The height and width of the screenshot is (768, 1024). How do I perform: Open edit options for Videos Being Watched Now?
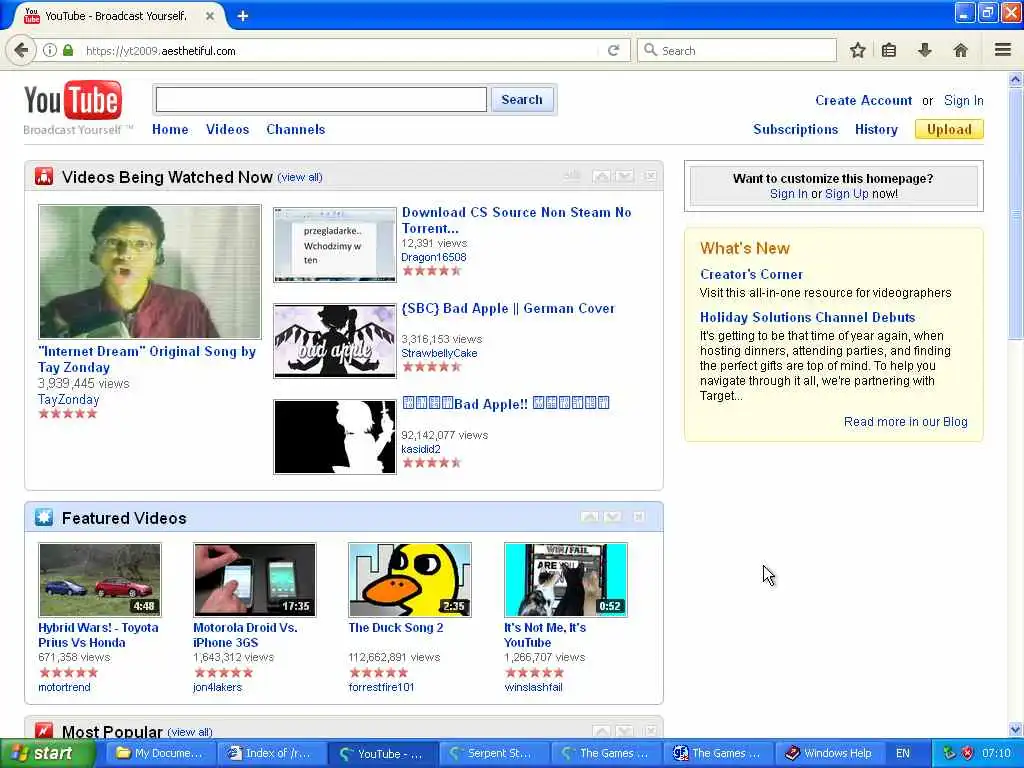click(x=571, y=176)
